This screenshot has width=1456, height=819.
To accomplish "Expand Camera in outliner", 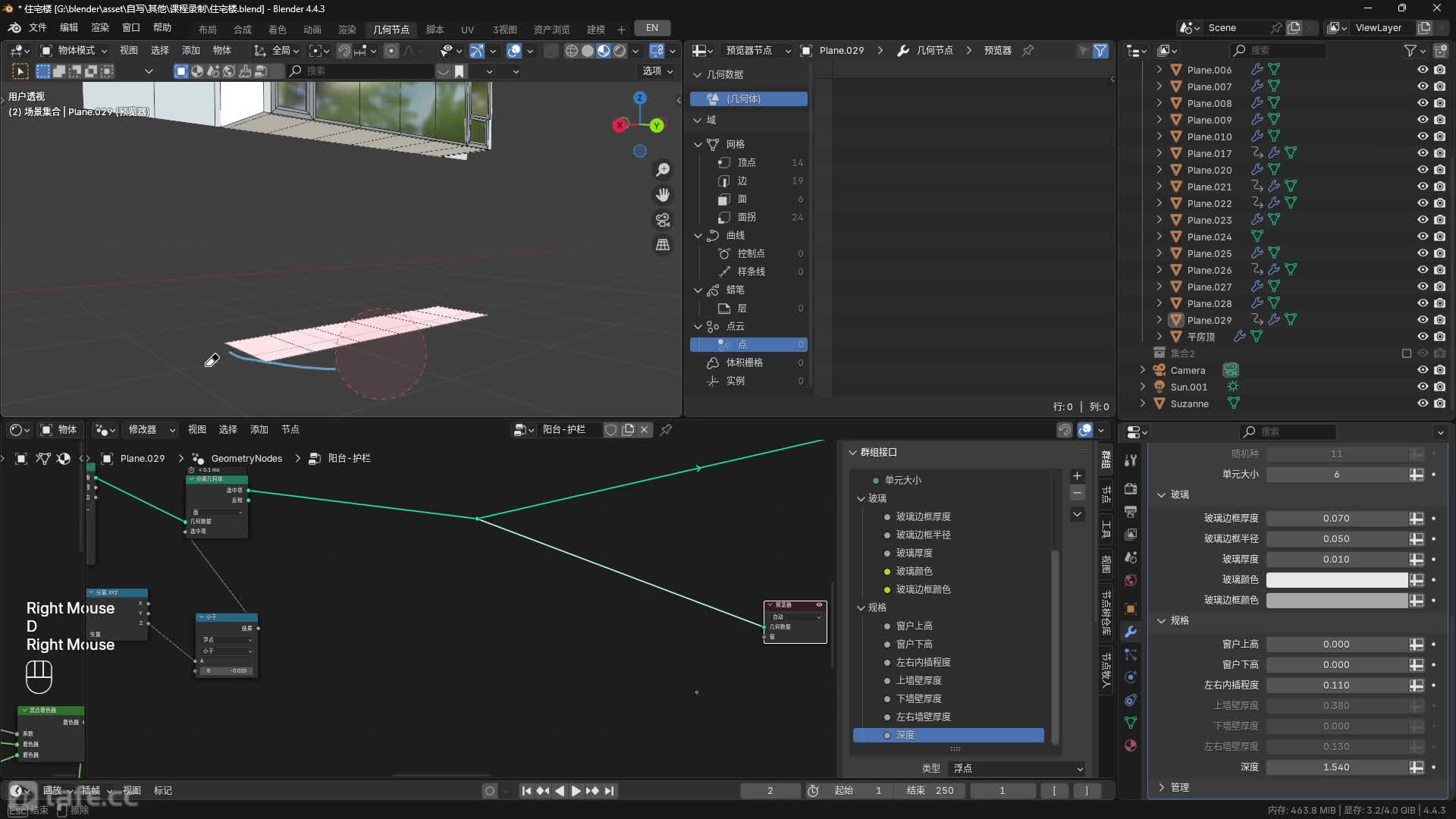I will pos(1143,370).
